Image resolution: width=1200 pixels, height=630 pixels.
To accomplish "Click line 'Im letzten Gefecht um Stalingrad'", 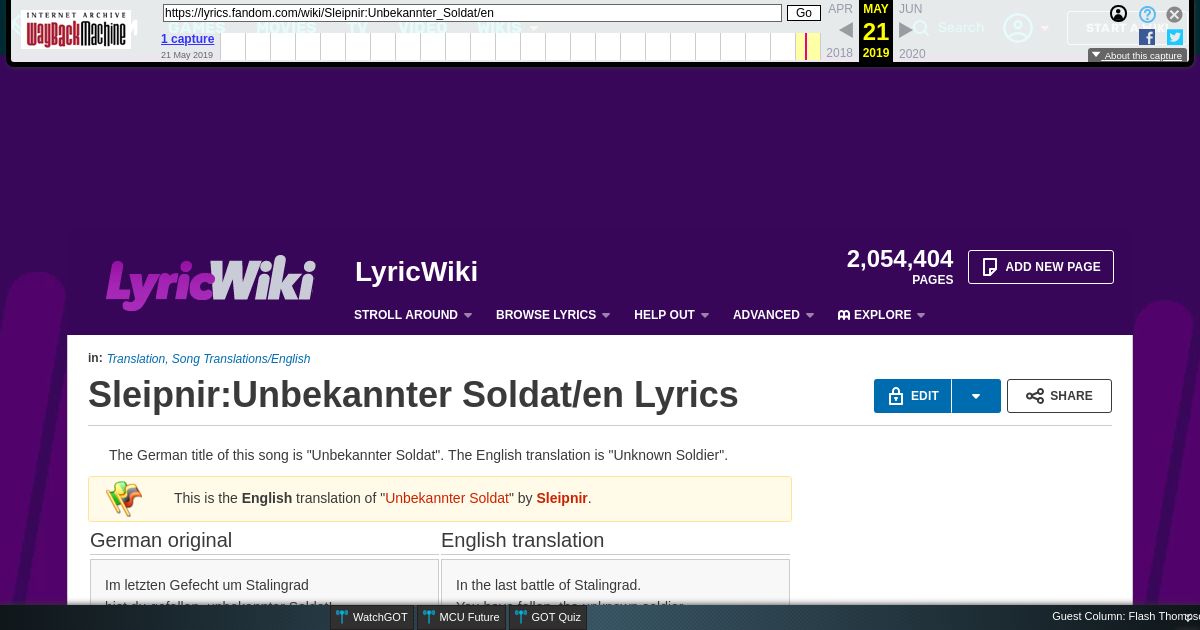I will 207,585.
